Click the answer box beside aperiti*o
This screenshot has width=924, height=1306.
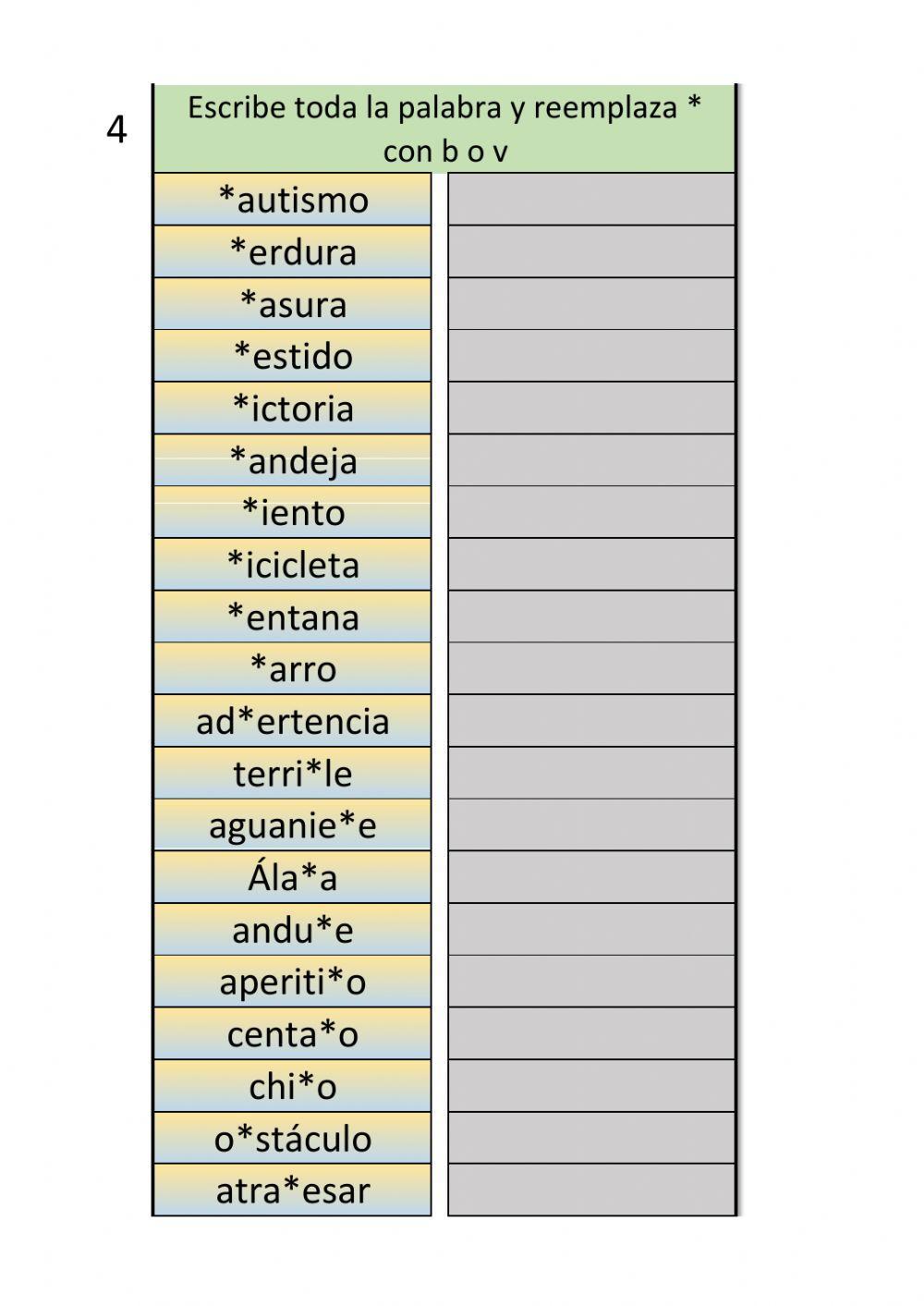591,981
